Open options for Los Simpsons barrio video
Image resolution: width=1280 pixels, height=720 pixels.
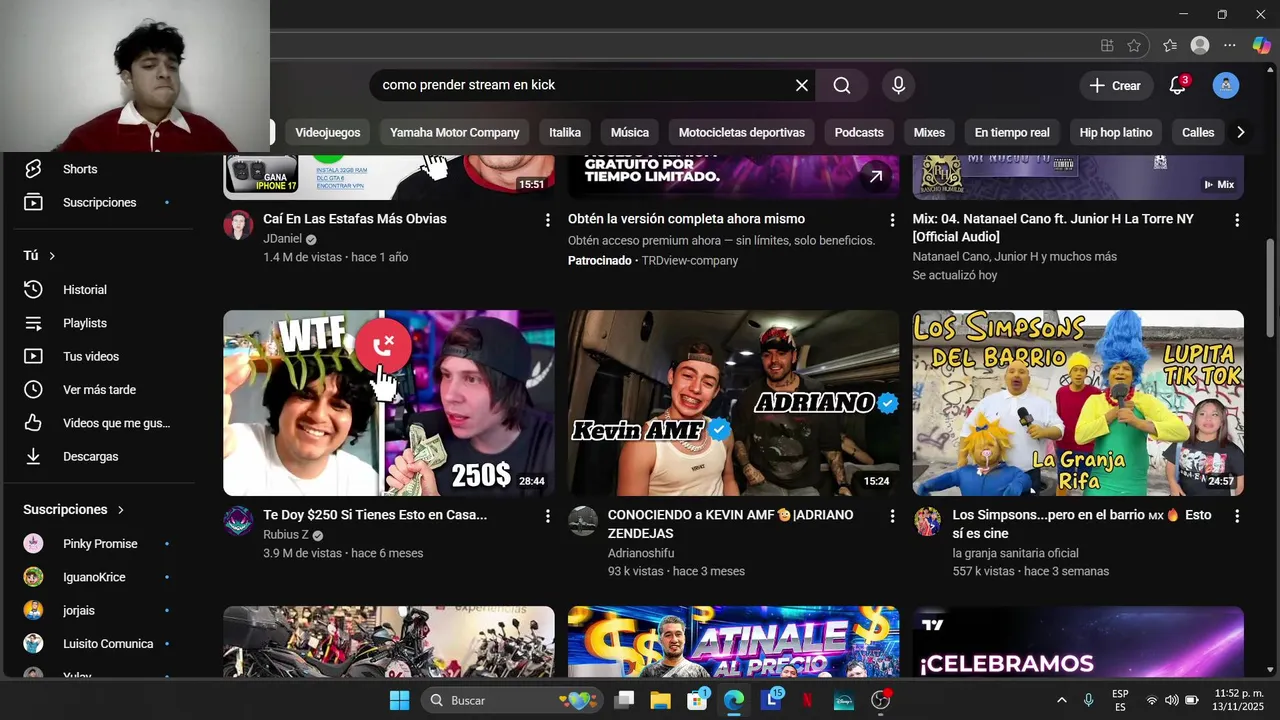click(1237, 516)
